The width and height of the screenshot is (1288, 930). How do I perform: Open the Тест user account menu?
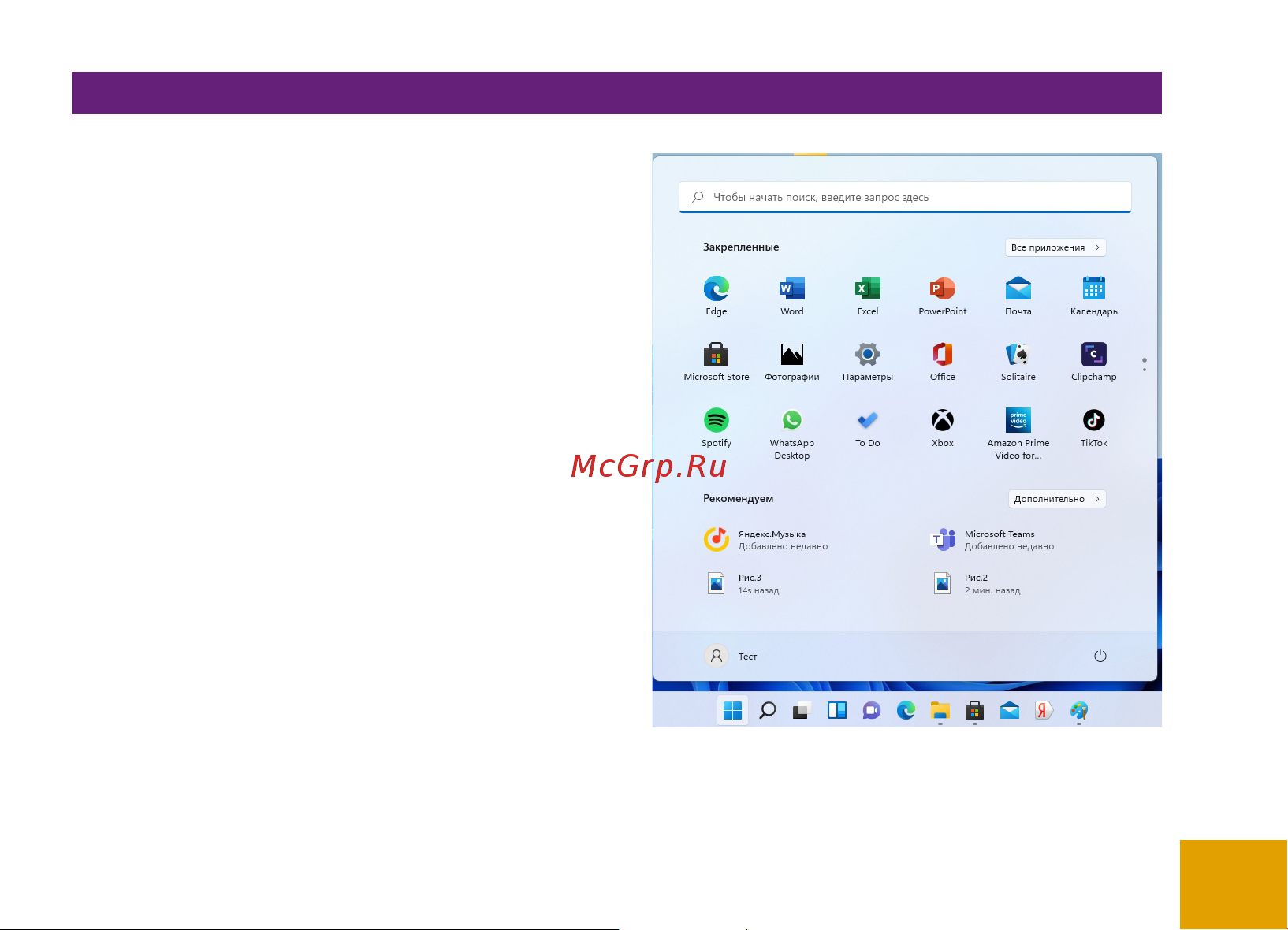(x=731, y=656)
